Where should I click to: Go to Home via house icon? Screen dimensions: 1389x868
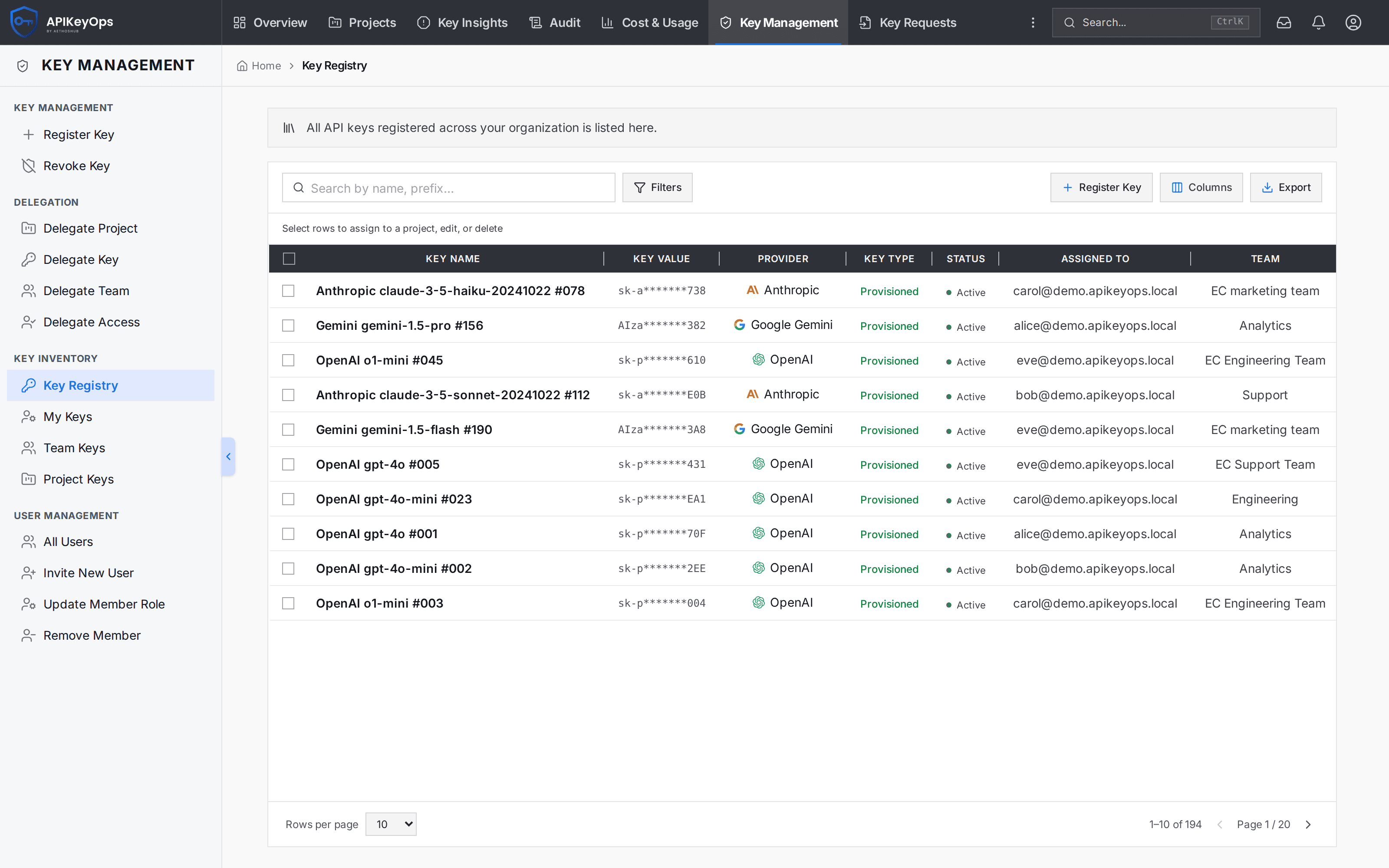pos(242,66)
